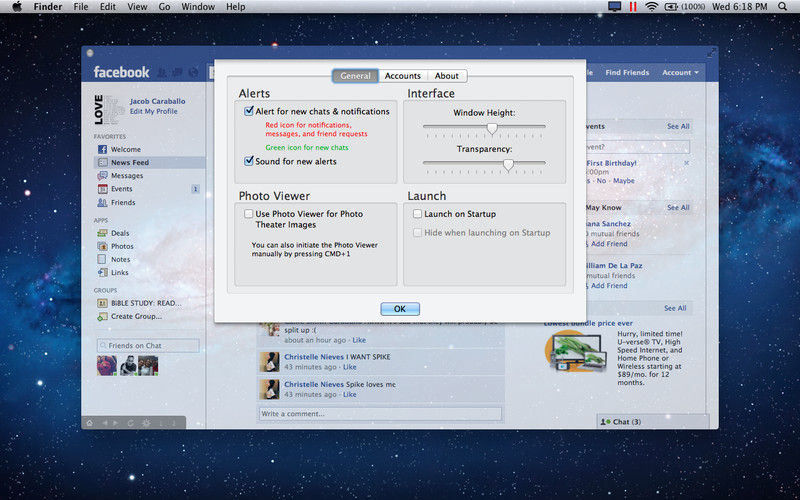800x500 pixels.
Task: Click the U-verse ad image
Action: coord(576,351)
